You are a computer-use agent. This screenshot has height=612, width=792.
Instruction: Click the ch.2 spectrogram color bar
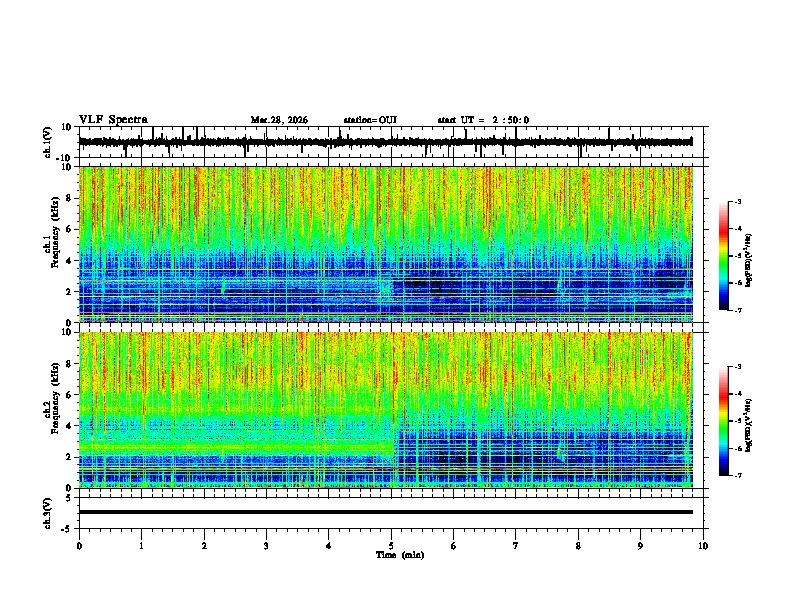pos(723,421)
